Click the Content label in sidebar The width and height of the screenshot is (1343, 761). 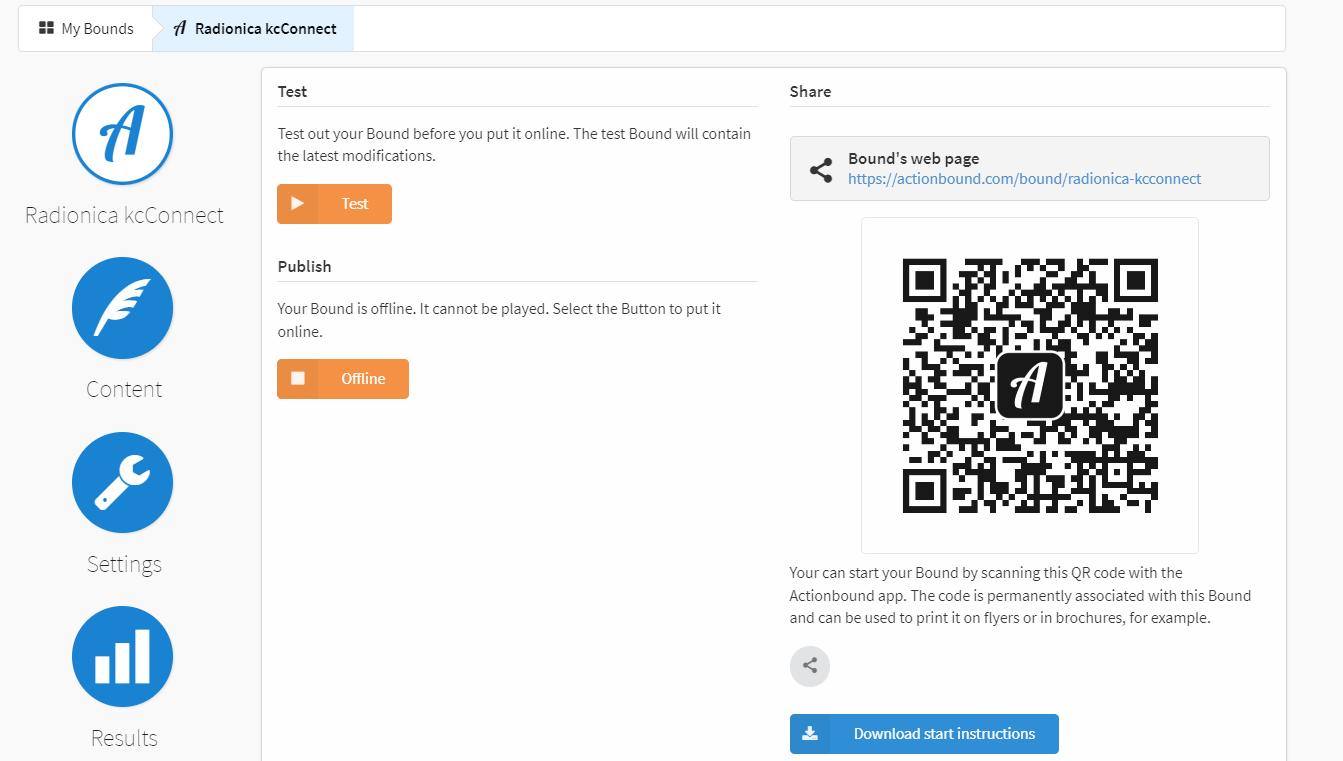tap(124, 389)
